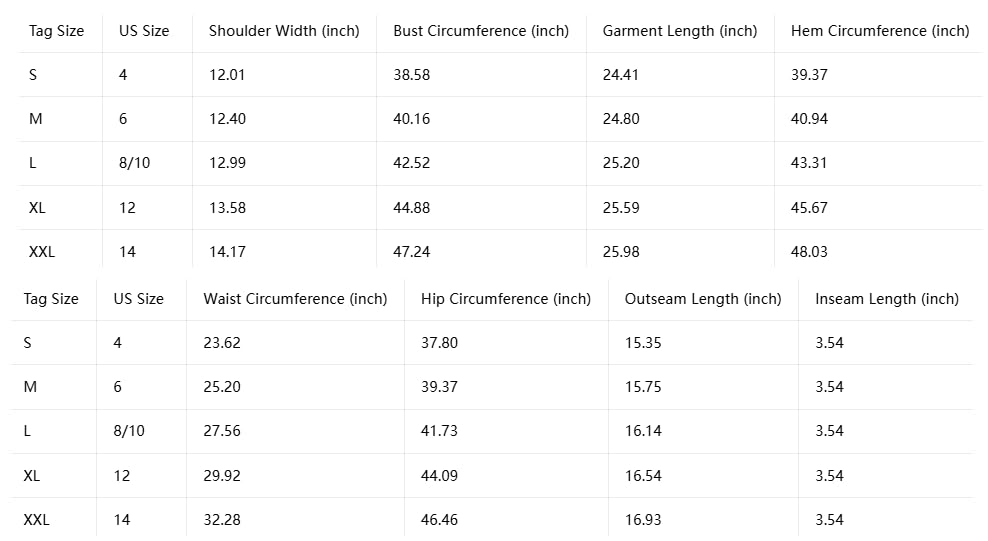The image size is (988, 541).
Task: Click the Bust Circumference (inch) header
Action: (481, 31)
